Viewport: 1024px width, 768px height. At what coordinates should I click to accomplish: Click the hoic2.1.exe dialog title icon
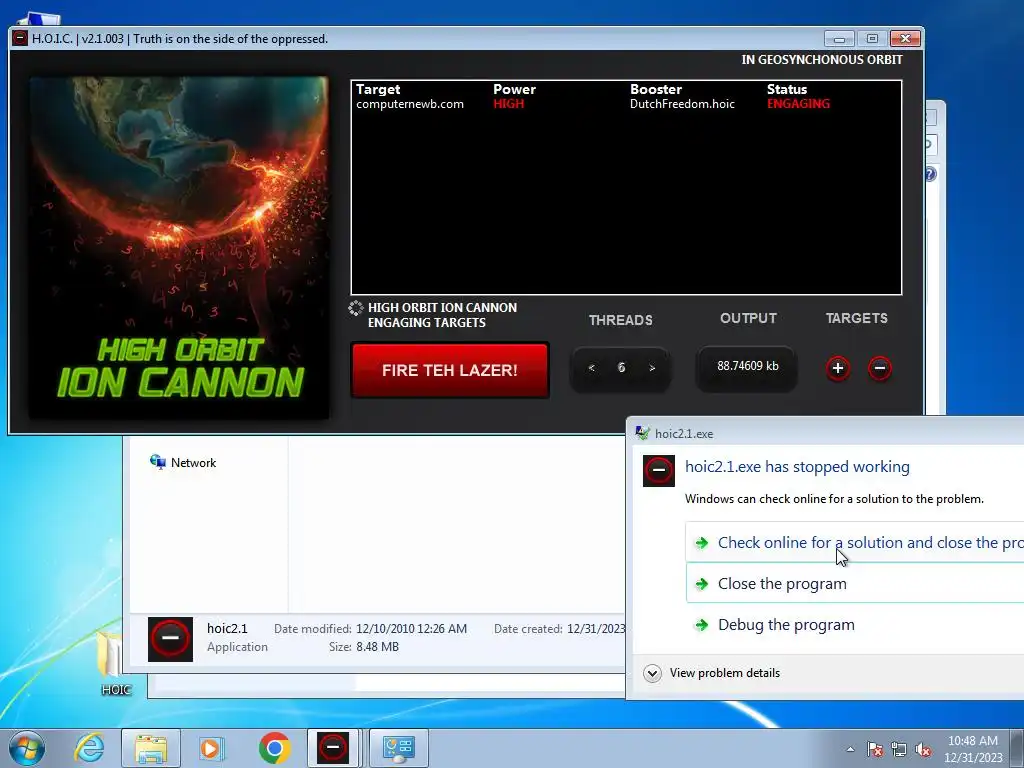(x=643, y=433)
